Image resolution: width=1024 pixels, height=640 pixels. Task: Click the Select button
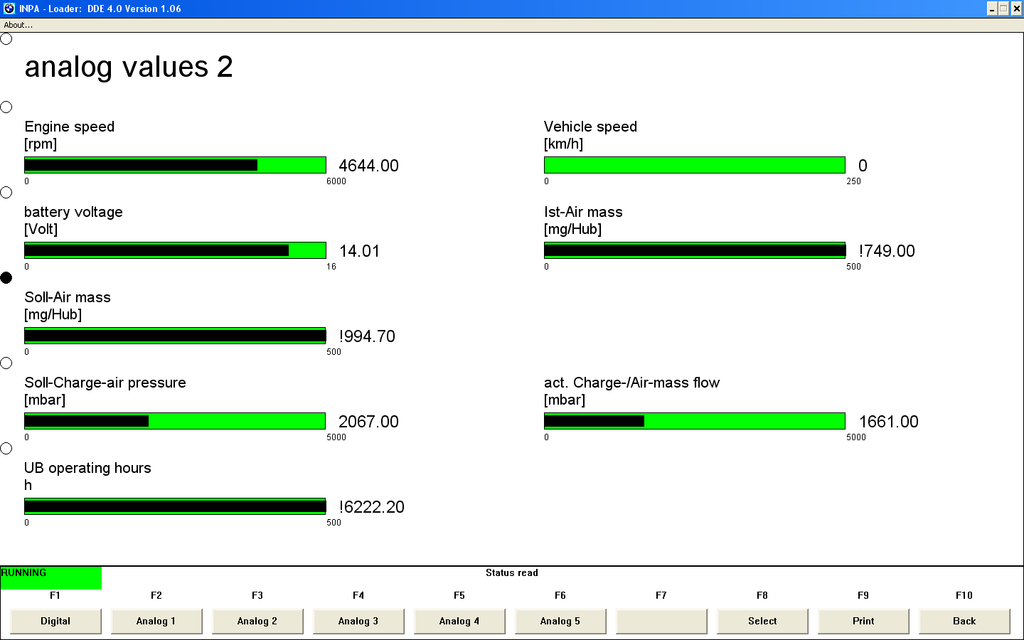(x=762, y=621)
